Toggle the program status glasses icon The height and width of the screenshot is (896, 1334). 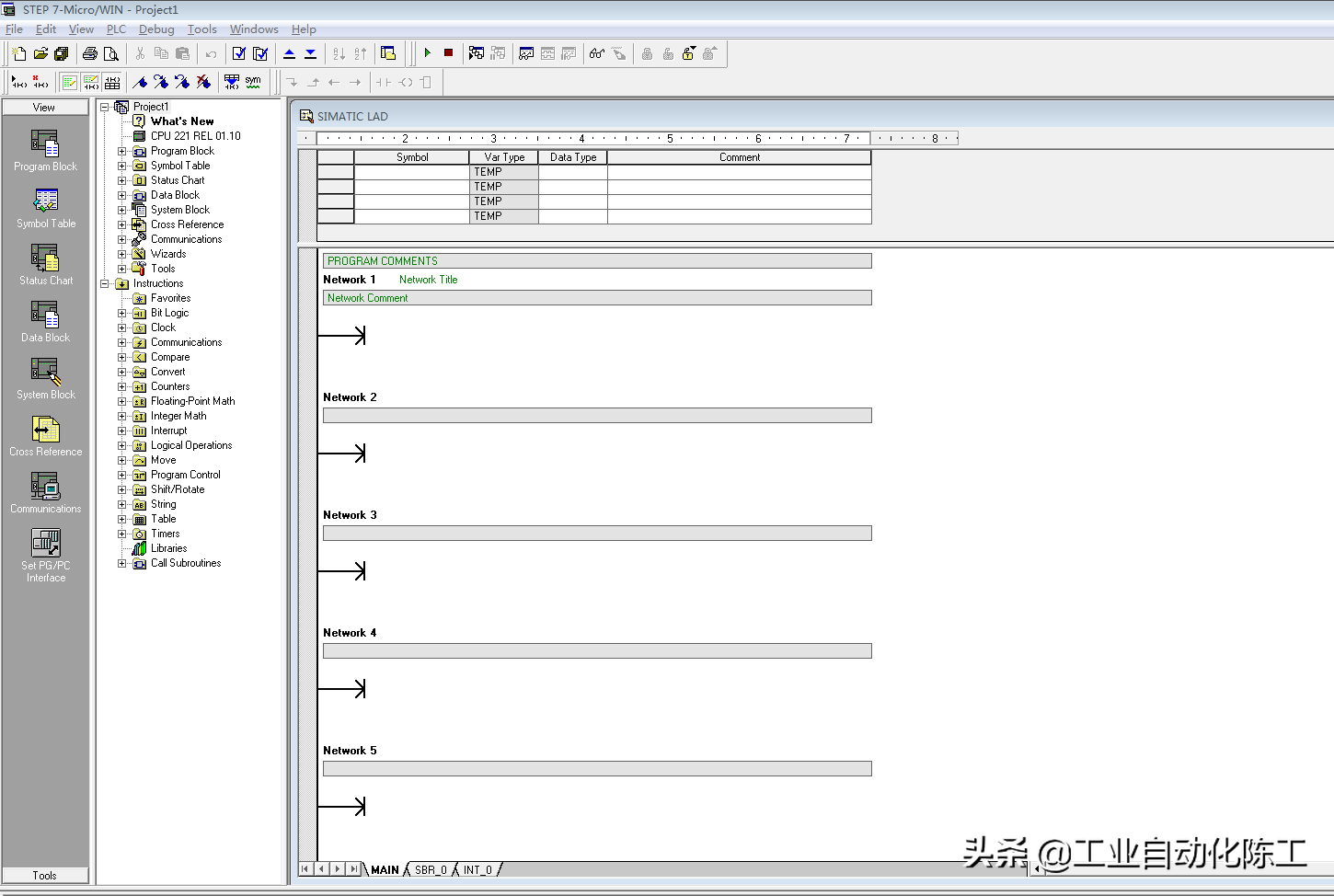point(597,53)
